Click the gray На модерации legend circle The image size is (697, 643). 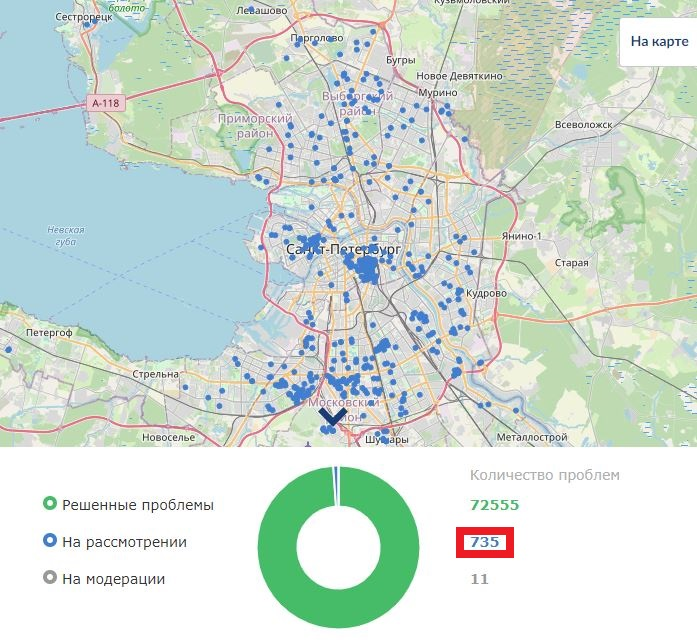pyautogui.click(x=50, y=577)
